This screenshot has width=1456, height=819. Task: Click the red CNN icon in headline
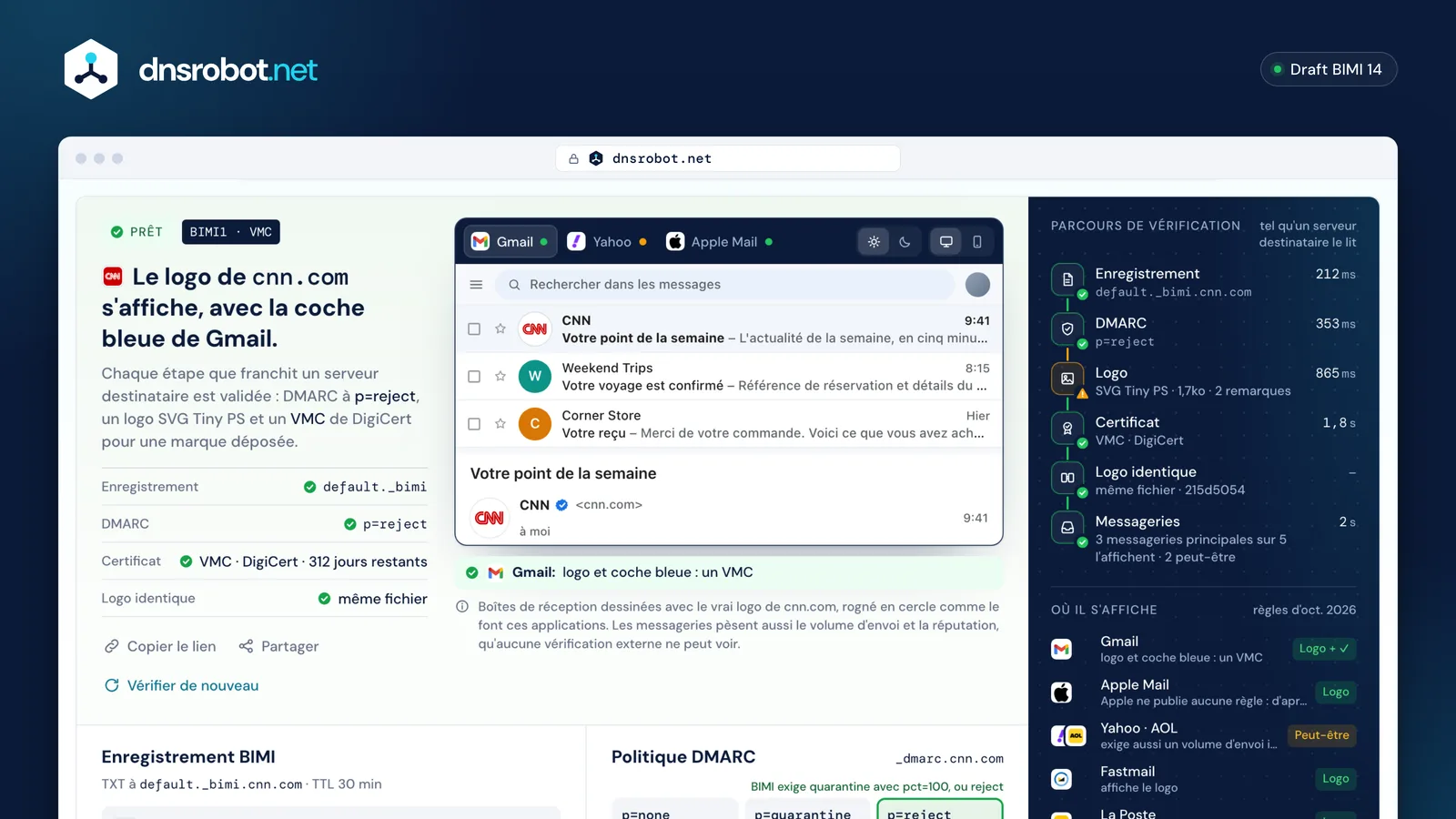(113, 276)
